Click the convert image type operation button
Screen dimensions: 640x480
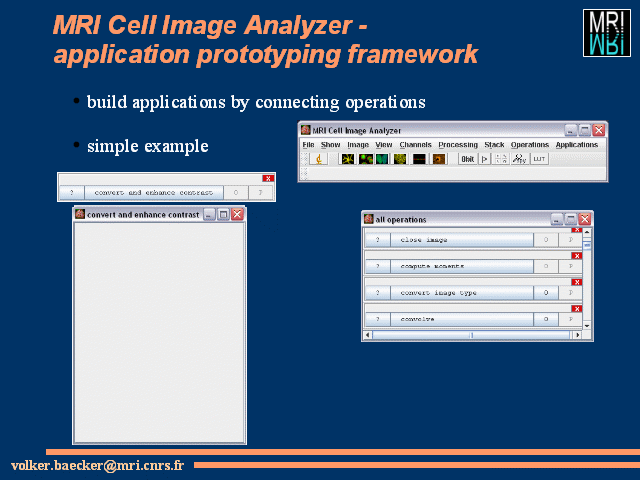(462, 293)
